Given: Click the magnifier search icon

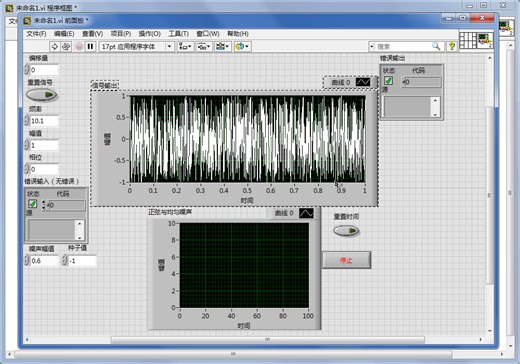Looking at the screenshot, I should pyautogui.click(x=436, y=46).
